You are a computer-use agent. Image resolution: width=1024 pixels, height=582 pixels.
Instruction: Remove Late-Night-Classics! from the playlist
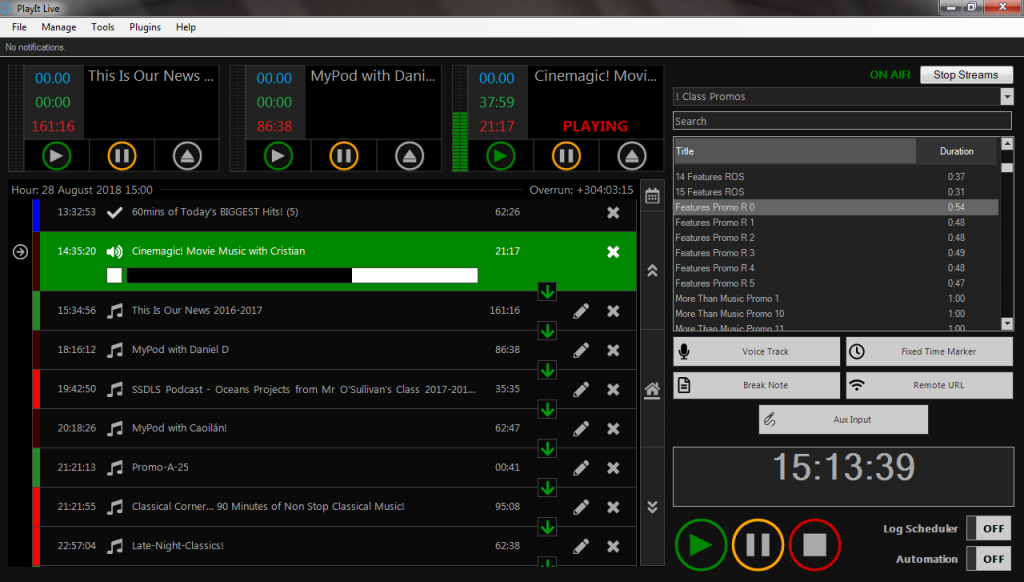[x=613, y=546]
